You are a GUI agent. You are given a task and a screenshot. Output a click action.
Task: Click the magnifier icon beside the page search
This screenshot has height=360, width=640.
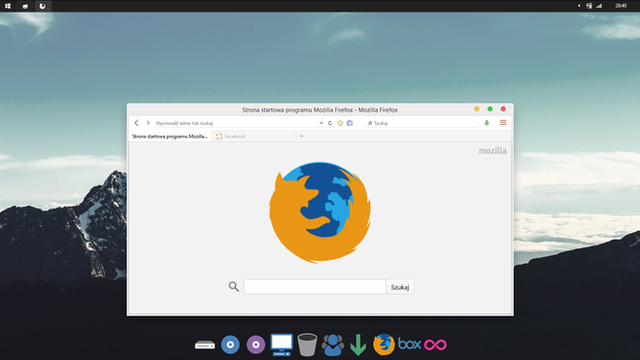coord(233,287)
